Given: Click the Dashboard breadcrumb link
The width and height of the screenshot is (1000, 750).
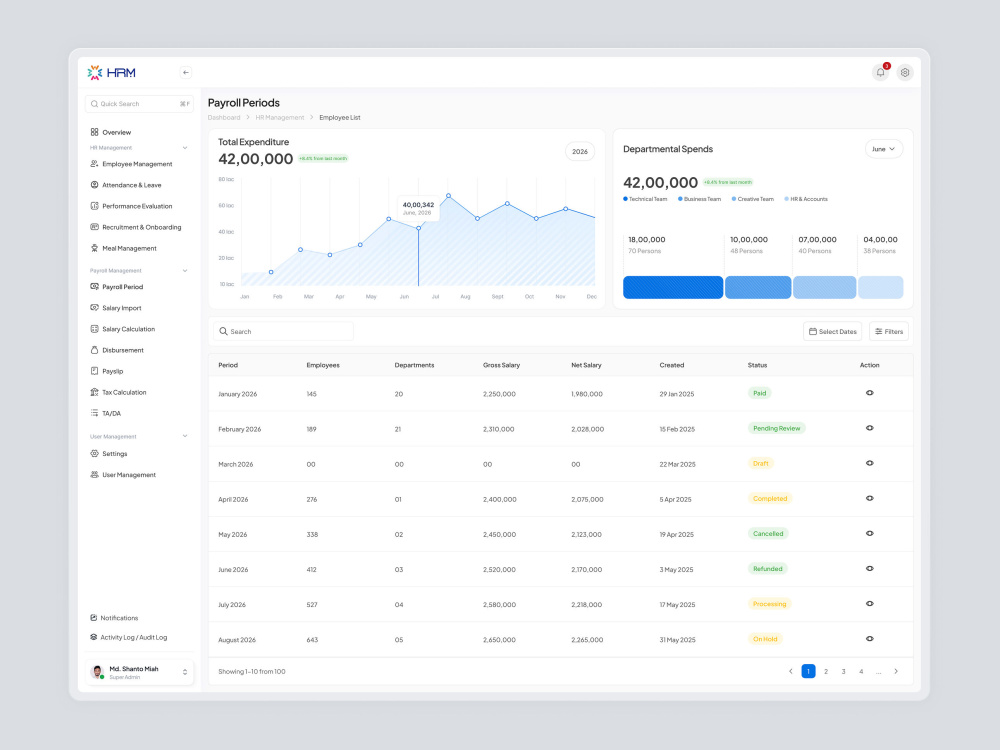Looking at the screenshot, I should coord(224,118).
